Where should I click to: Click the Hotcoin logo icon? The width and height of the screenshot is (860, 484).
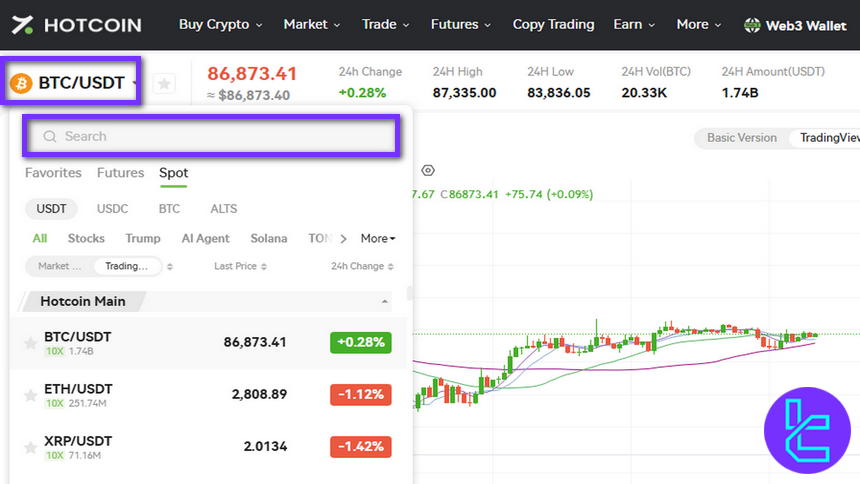22,25
